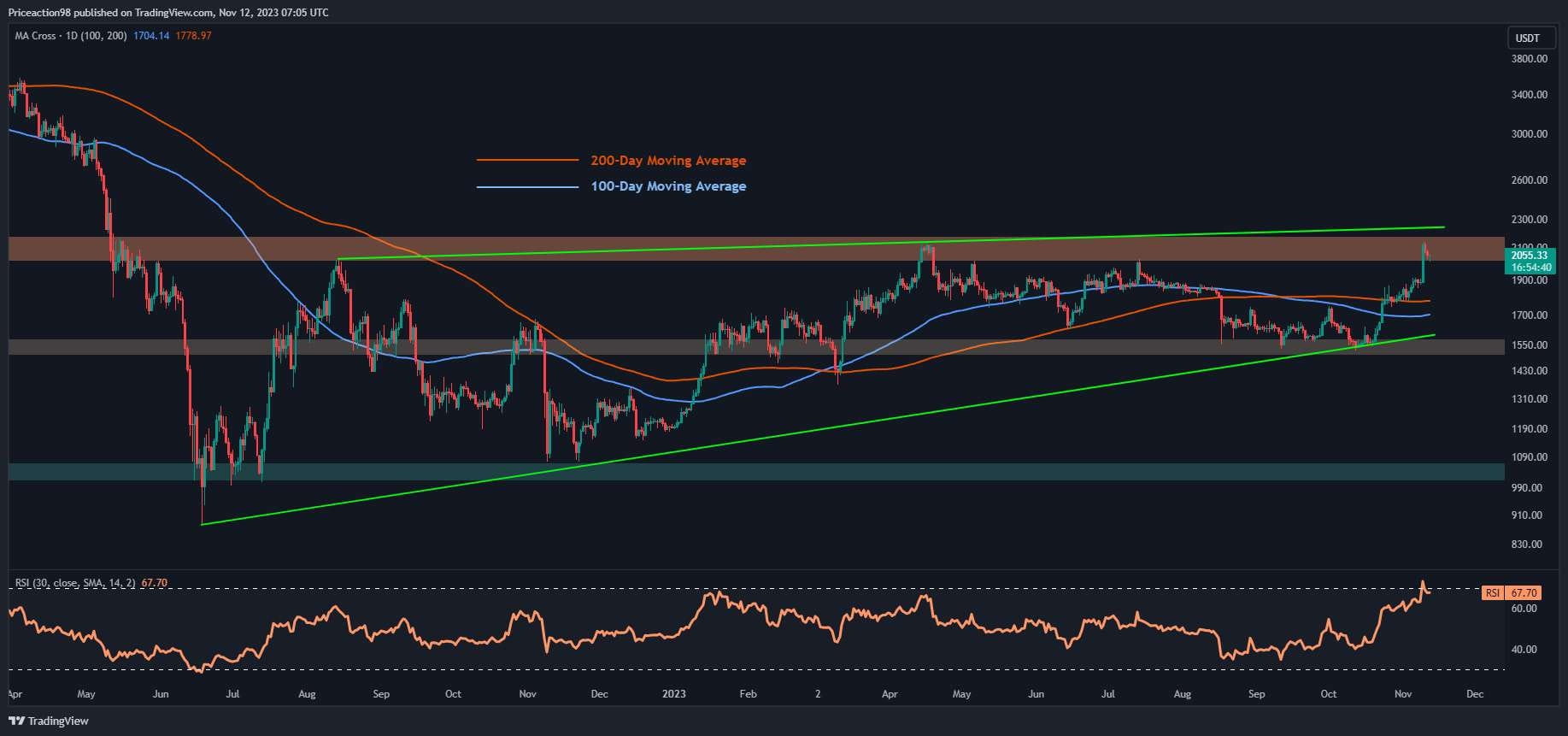Click the RSI indicator title text

[x=75, y=583]
